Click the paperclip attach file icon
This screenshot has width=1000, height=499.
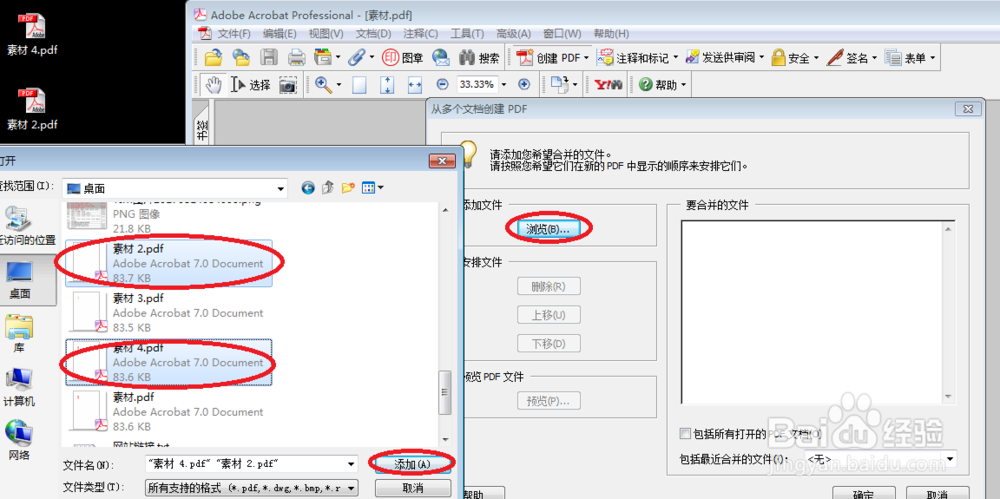357,58
